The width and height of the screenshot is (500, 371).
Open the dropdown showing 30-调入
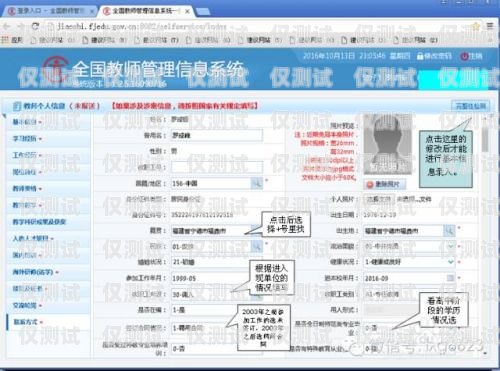pyautogui.click(x=217, y=294)
